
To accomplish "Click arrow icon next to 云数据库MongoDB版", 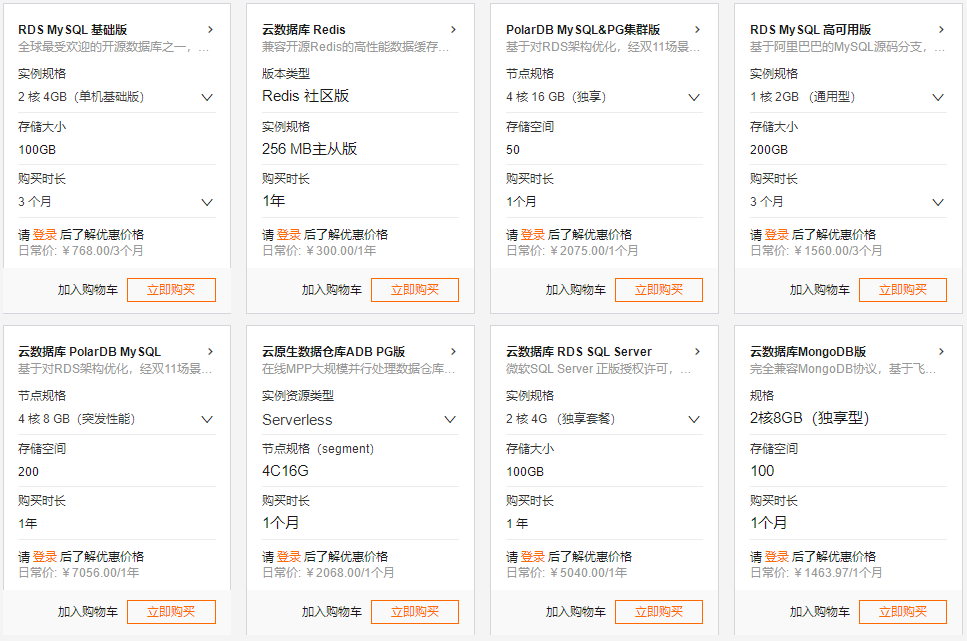I will [942, 352].
